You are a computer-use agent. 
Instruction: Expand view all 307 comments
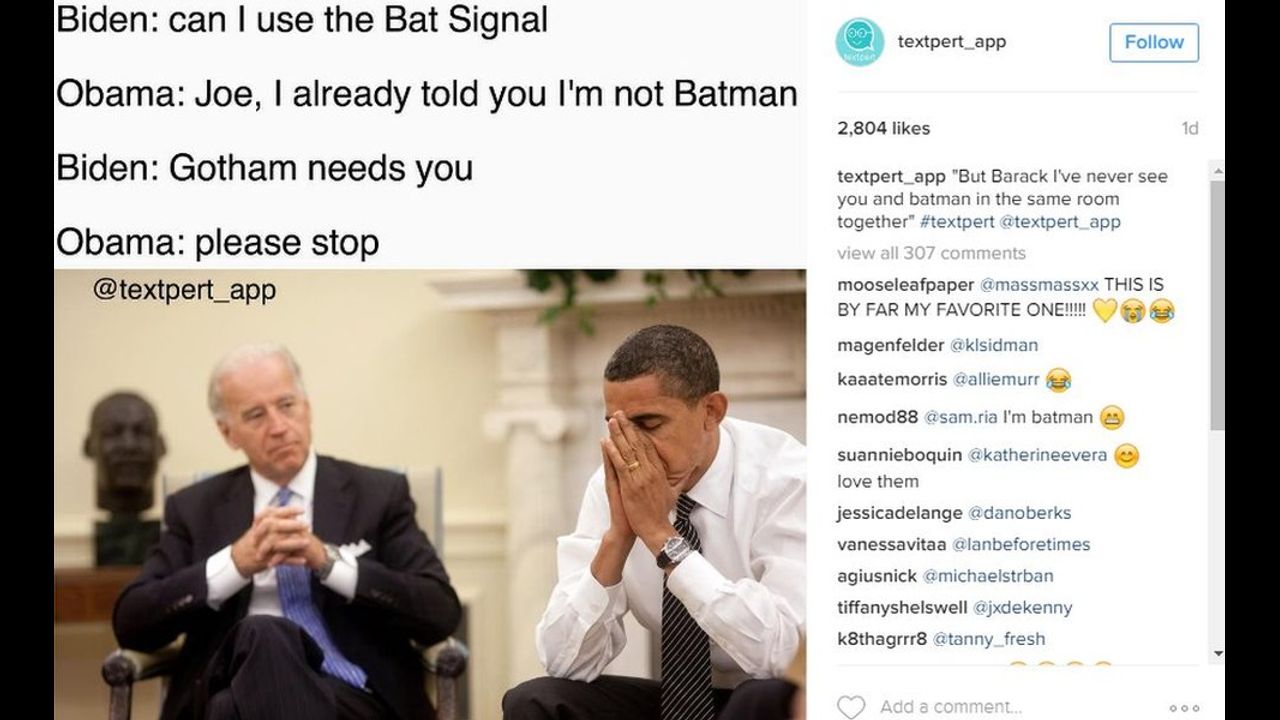click(x=931, y=253)
